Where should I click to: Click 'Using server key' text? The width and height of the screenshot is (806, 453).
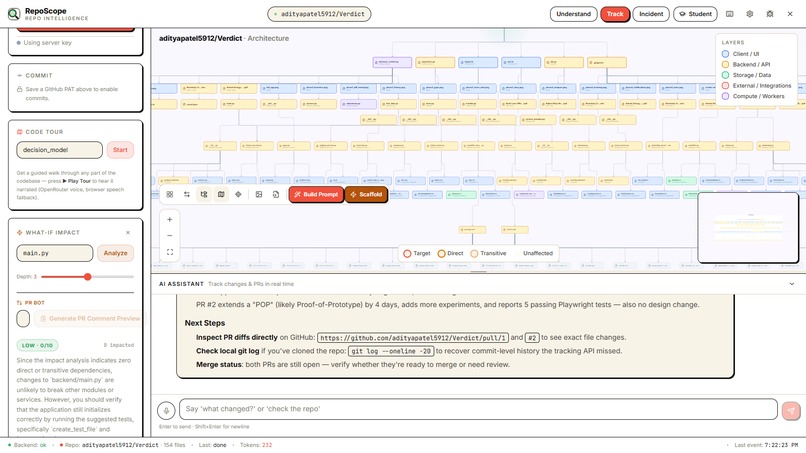47,43
